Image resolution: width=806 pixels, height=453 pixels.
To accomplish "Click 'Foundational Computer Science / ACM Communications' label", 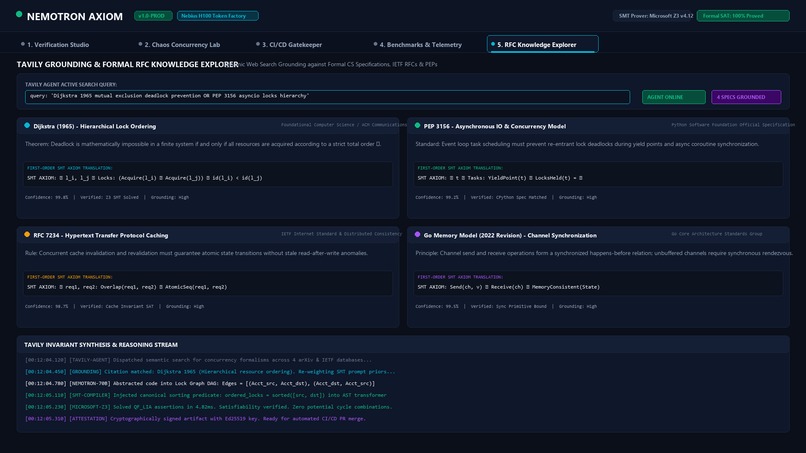I will (x=343, y=125).
